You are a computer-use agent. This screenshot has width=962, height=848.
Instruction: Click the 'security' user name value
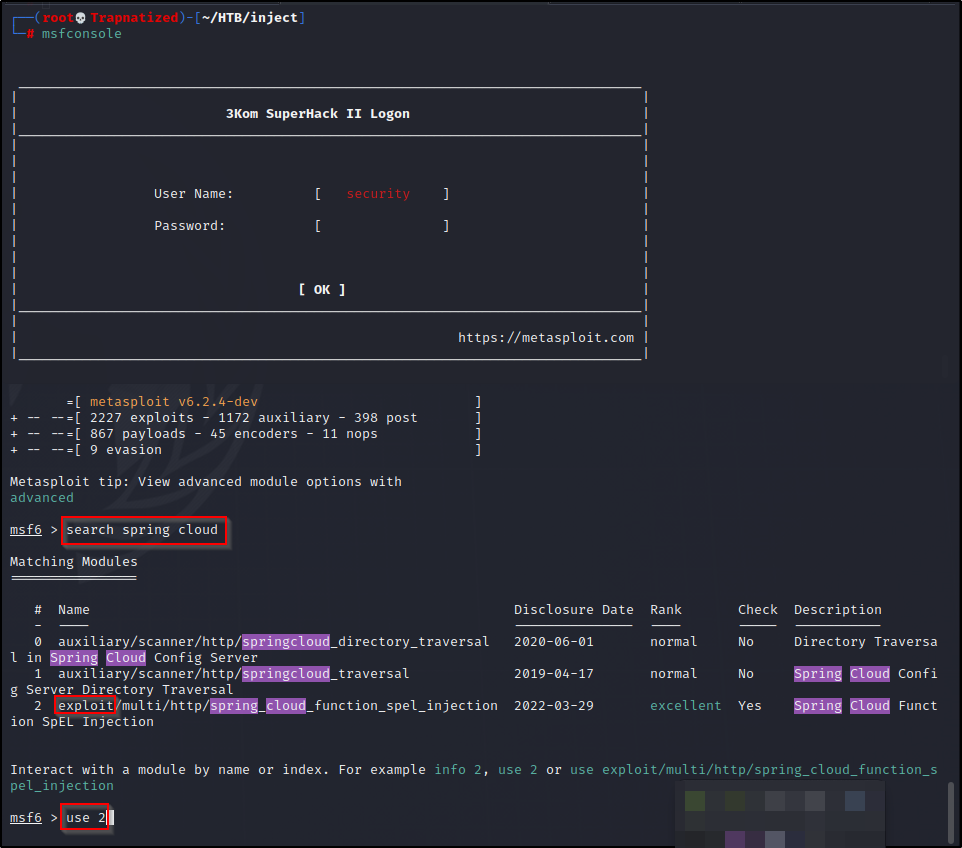click(x=378, y=194)
